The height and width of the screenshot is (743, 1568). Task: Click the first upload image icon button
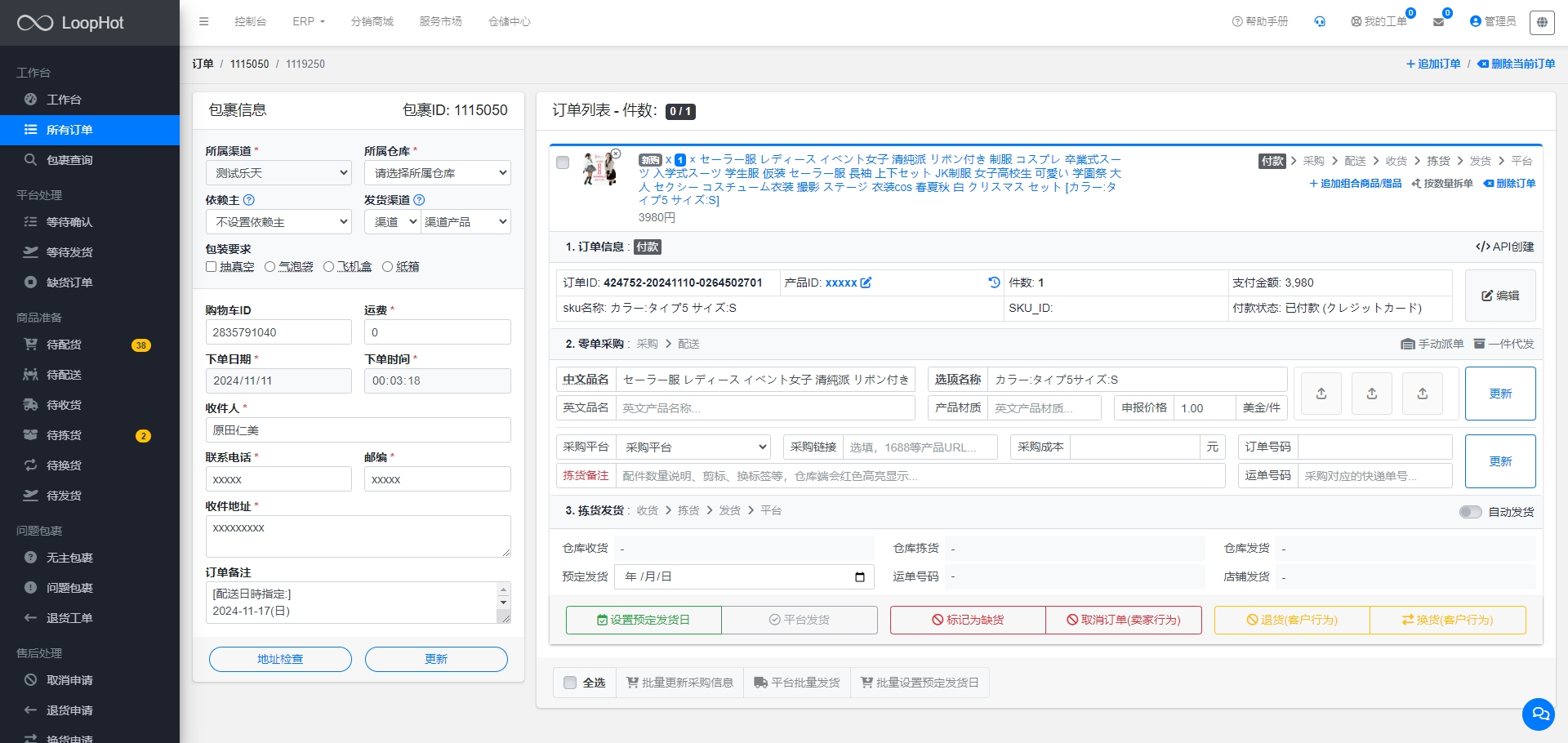point(1321,394)
